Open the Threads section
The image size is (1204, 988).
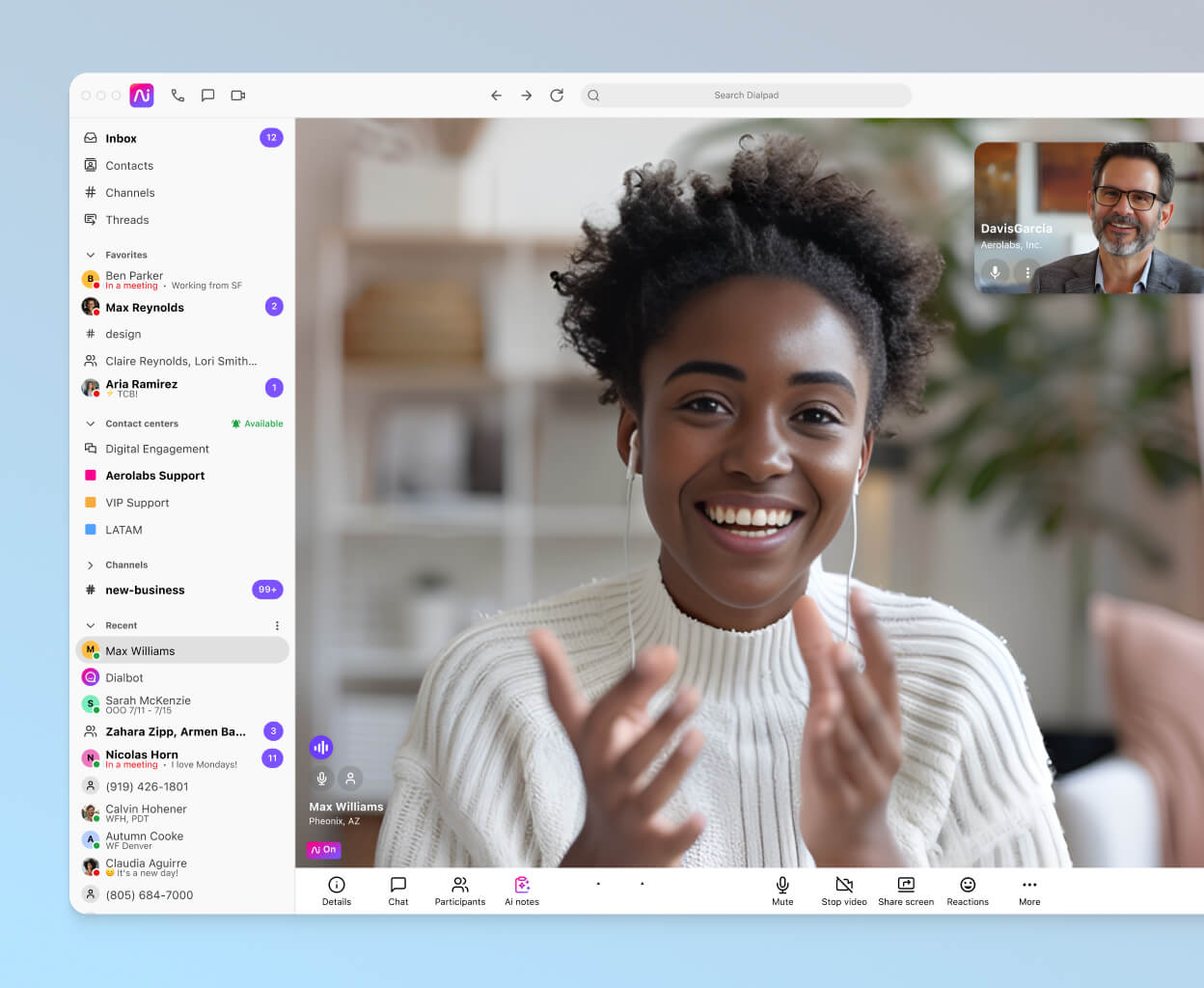pyautogui.click(x=126, y=219)
